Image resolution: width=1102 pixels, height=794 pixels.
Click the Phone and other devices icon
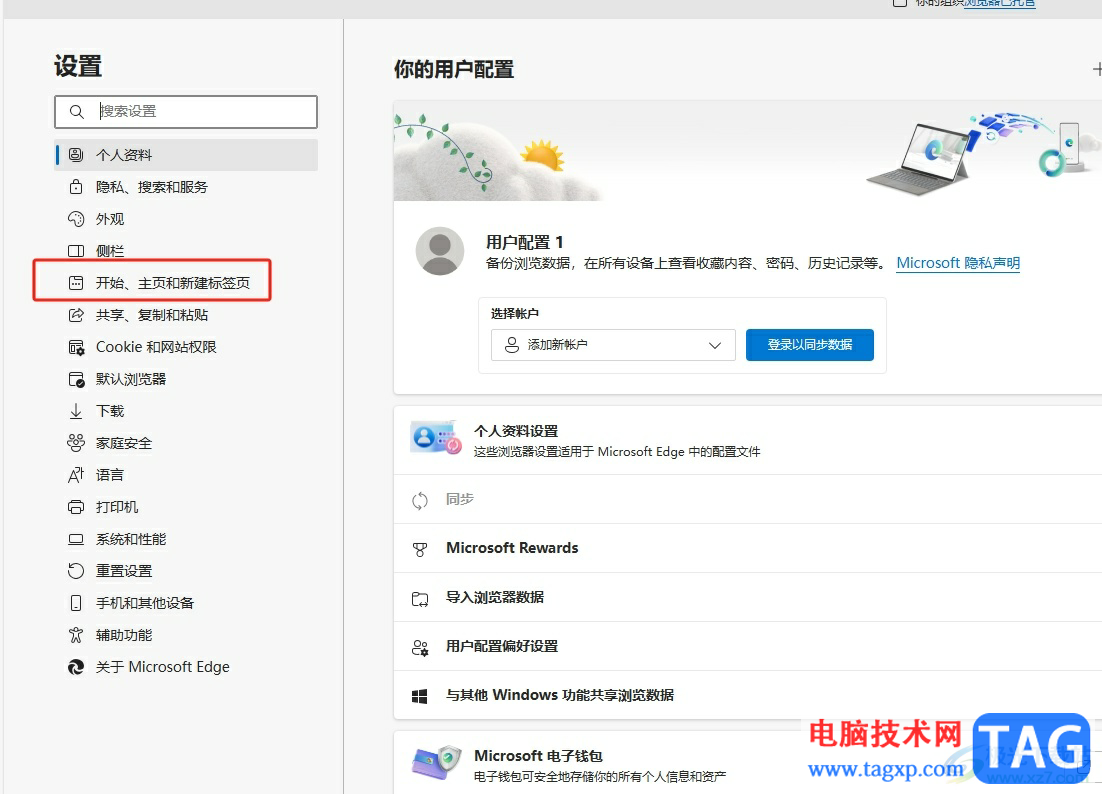pyautogui.click(x=76, y=603)
